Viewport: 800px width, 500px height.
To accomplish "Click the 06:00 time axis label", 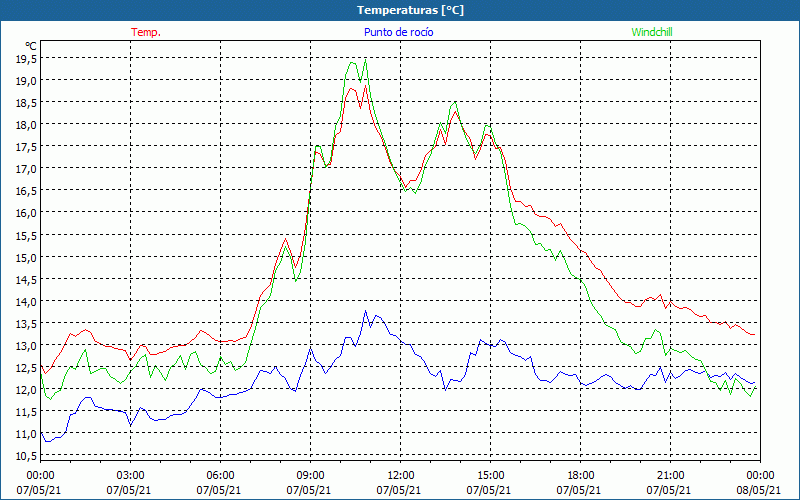I will tap(220, 476).
